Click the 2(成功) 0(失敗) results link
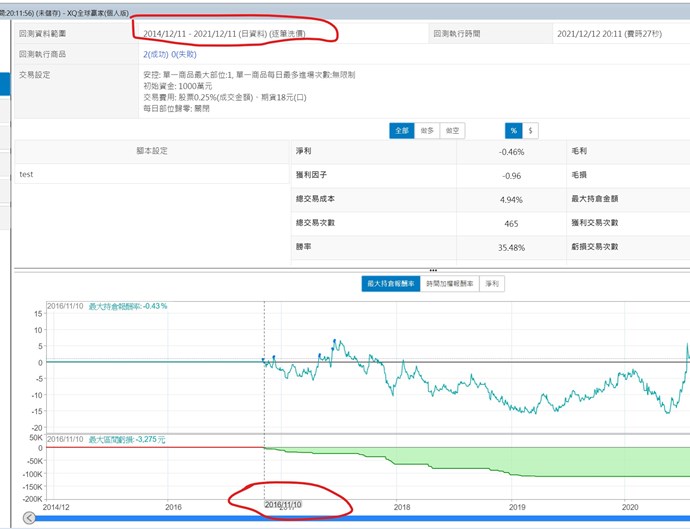This screenshot has height=529, width=690. (x=170, y=55)
